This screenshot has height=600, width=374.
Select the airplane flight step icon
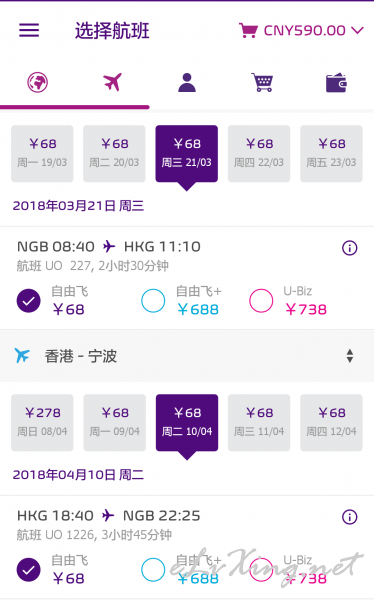click(112, 82)
